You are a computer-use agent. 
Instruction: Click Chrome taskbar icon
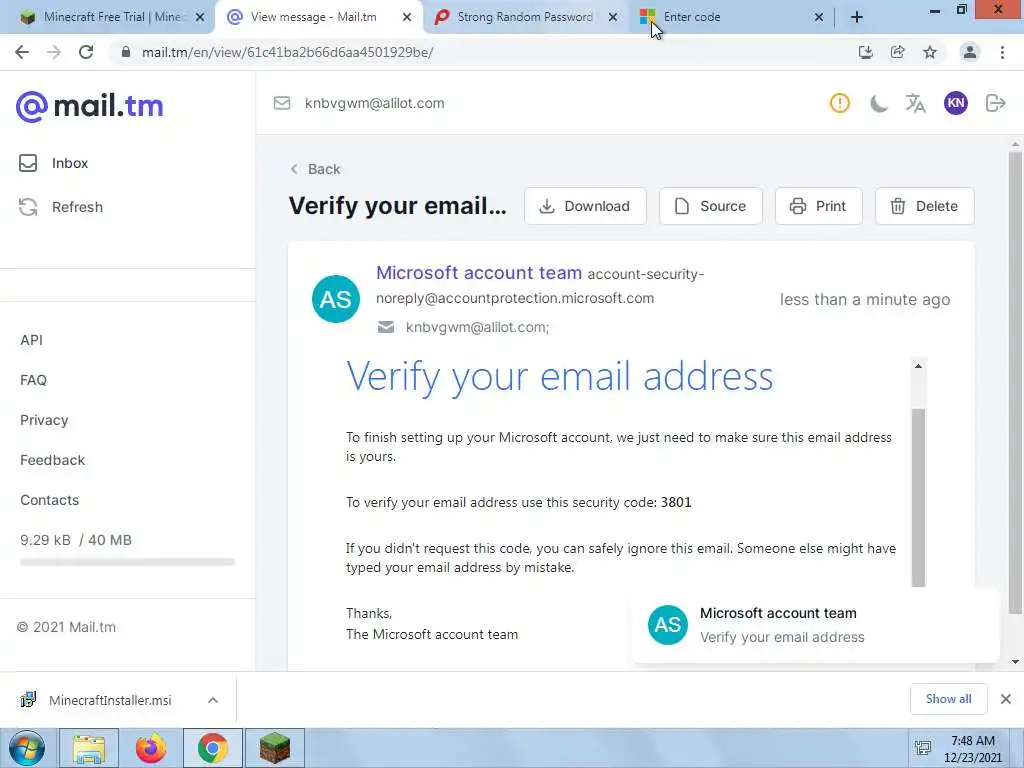point(213,748)
